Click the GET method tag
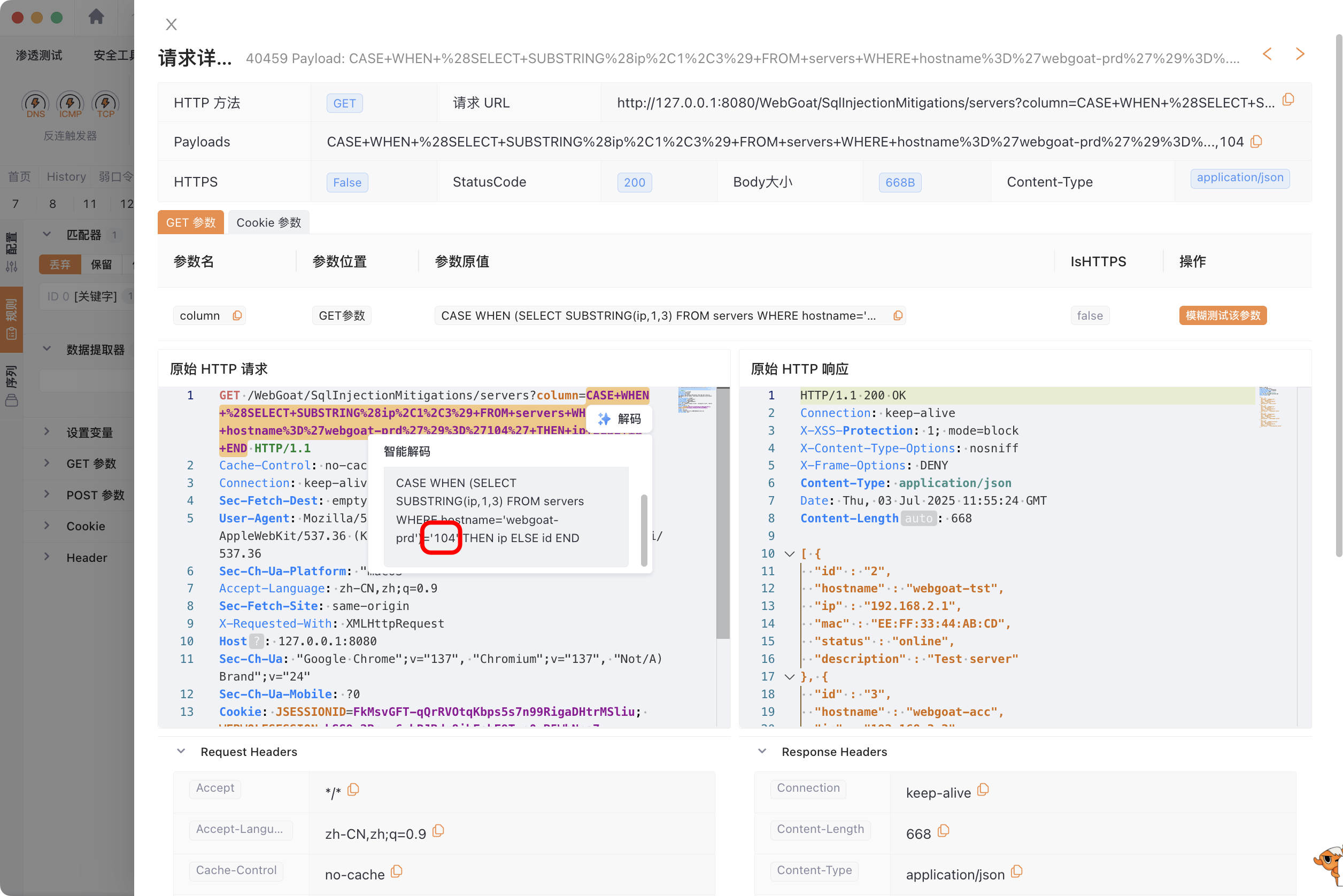This screenshot has height=896, width=1343. pos(345,103)
